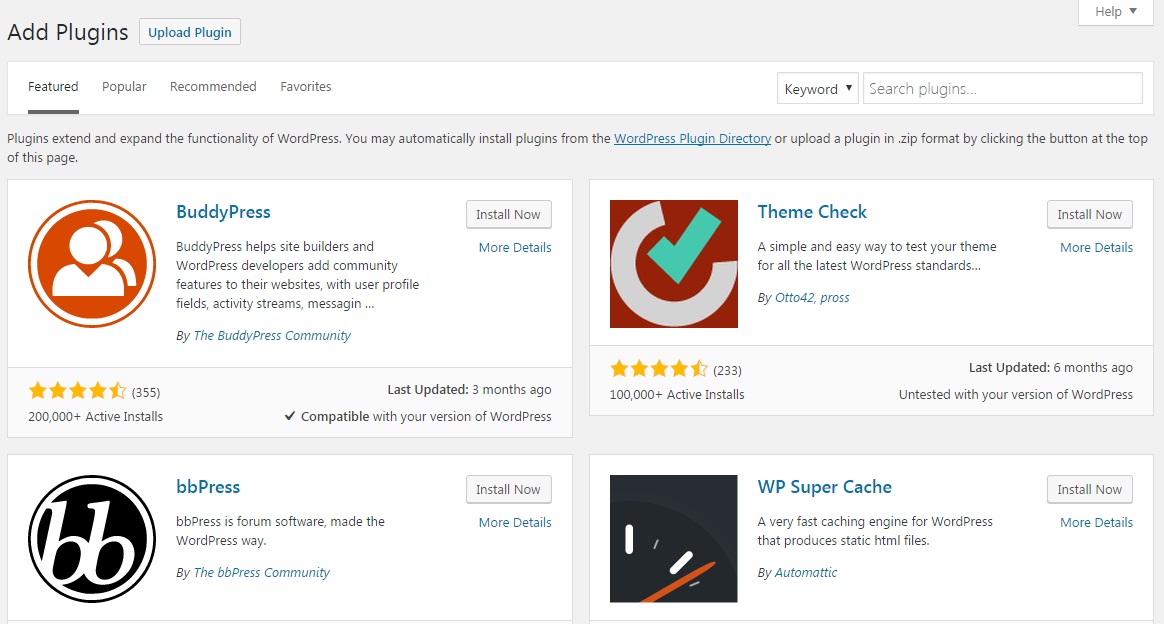This screenshot has height=624, width=1164.
Task: Open the Keyword search type dropdown
Action: [x=817, y=88]
